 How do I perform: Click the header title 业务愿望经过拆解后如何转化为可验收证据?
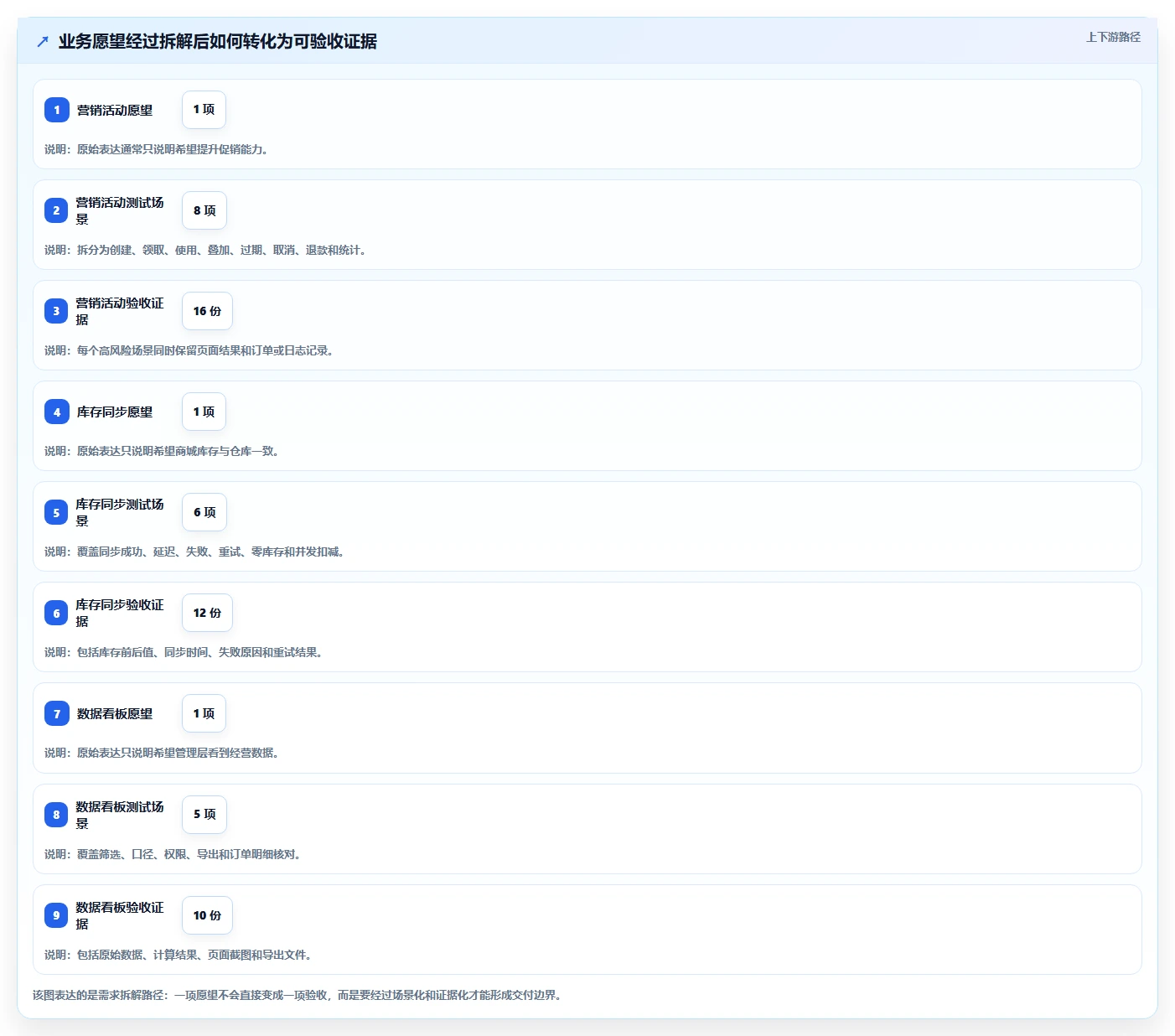[218, 41]
